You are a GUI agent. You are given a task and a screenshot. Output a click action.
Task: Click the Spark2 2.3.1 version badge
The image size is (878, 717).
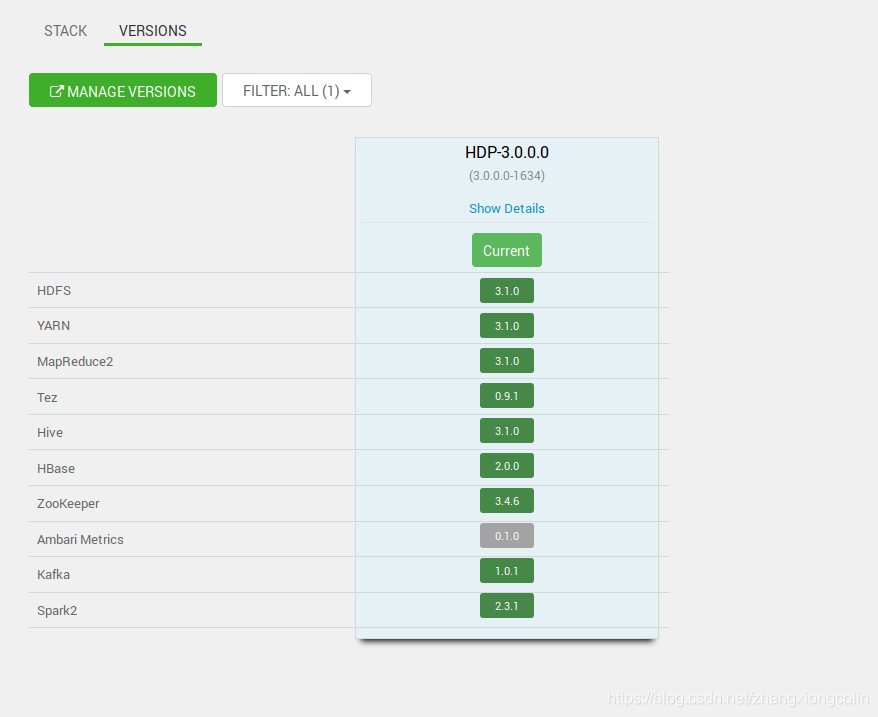[x=507, y=606]
